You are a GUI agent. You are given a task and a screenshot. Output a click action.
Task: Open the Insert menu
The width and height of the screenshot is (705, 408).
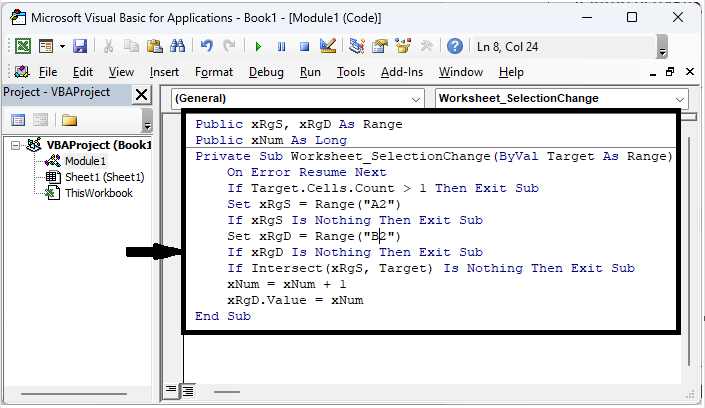(164, 72)
